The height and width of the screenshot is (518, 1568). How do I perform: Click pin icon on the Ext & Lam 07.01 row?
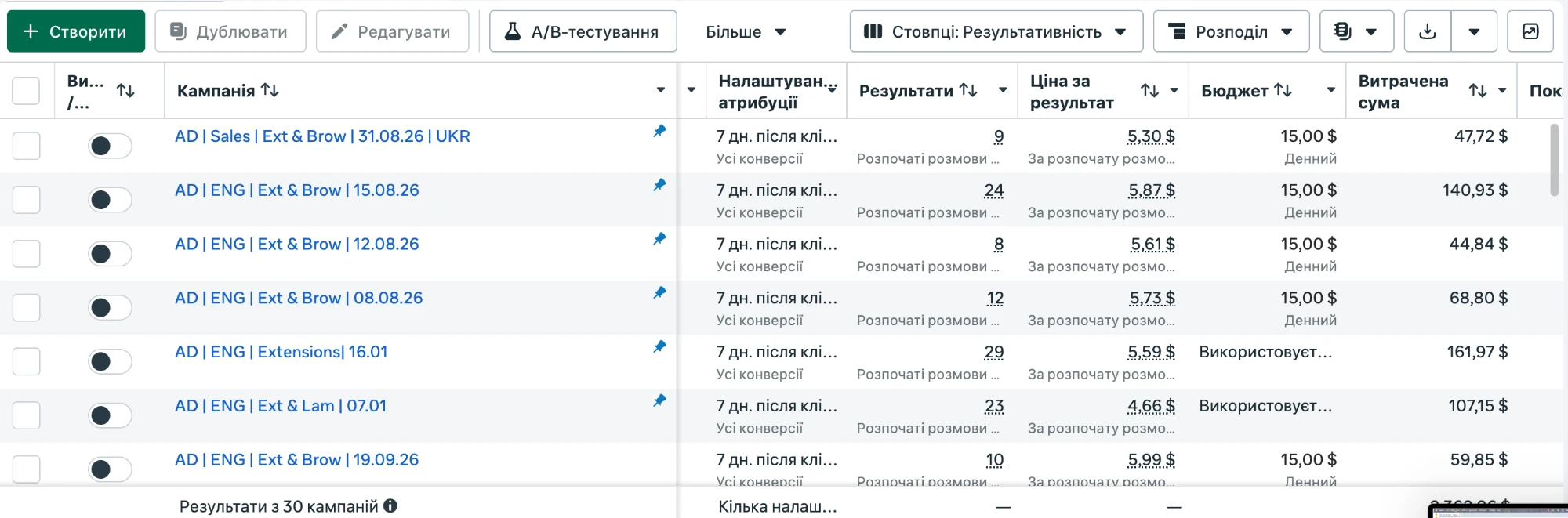coord(659,400)
